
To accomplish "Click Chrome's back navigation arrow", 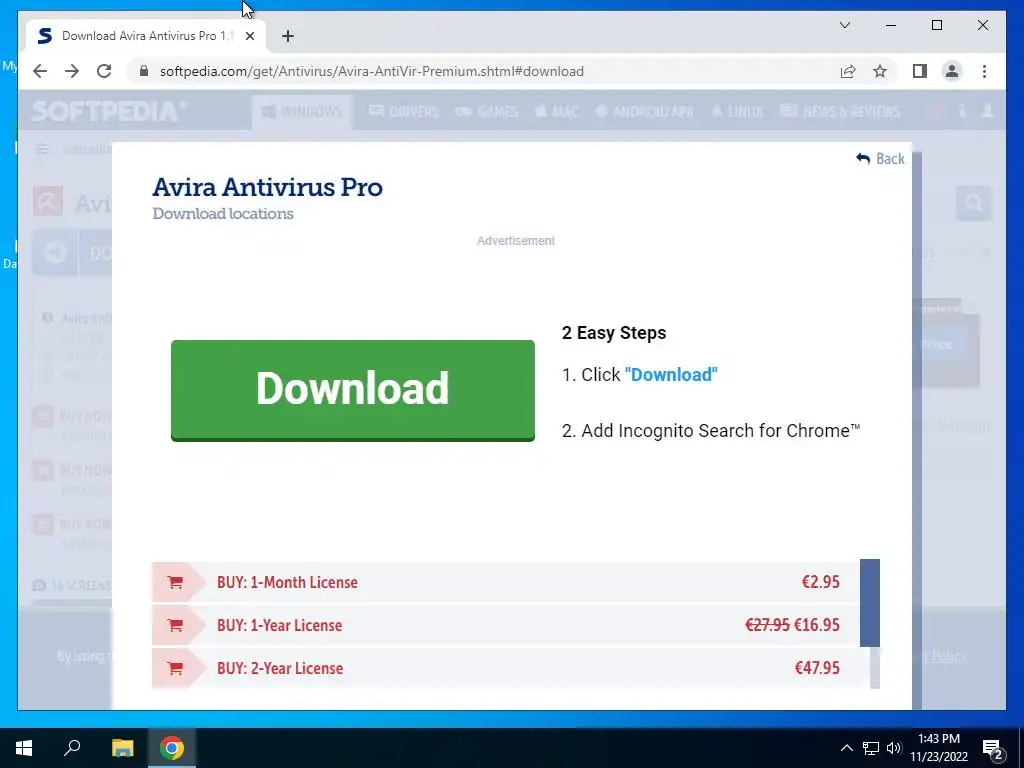I will 40,71.
